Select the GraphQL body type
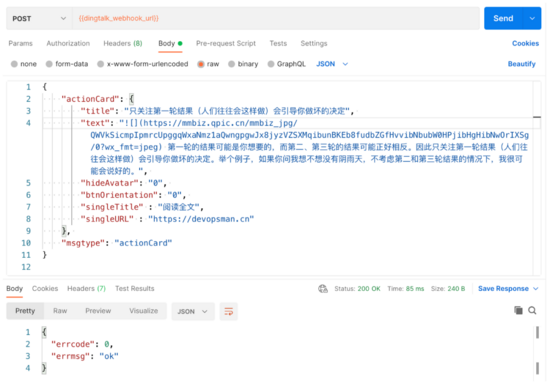The height and width of the screenshot is (384, 550). (x=287, y=64)
